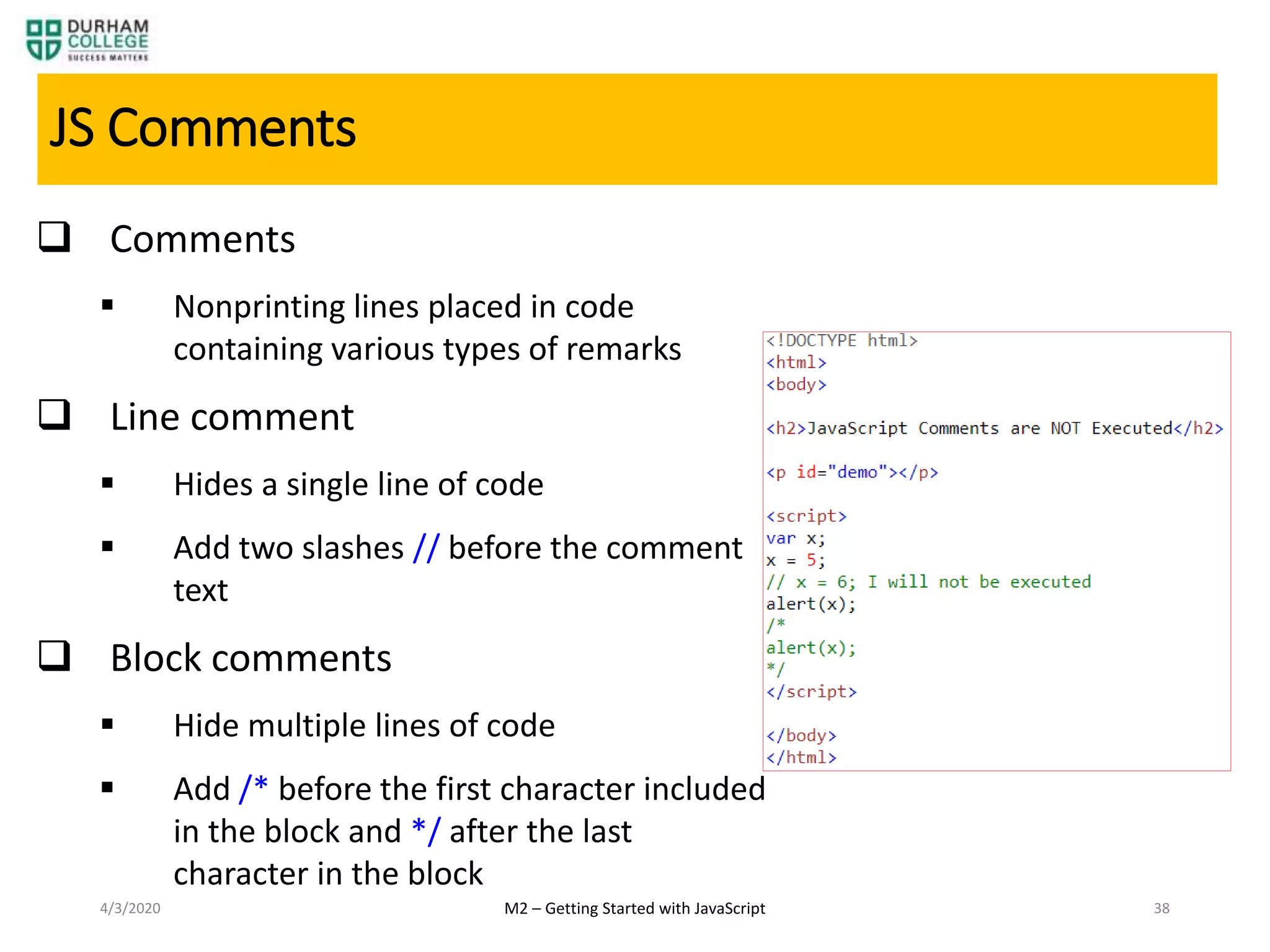The image size is (1270, 952).
Task: Click the '// x = 6; I will not be executed' comment
Action: coord(928,582)
